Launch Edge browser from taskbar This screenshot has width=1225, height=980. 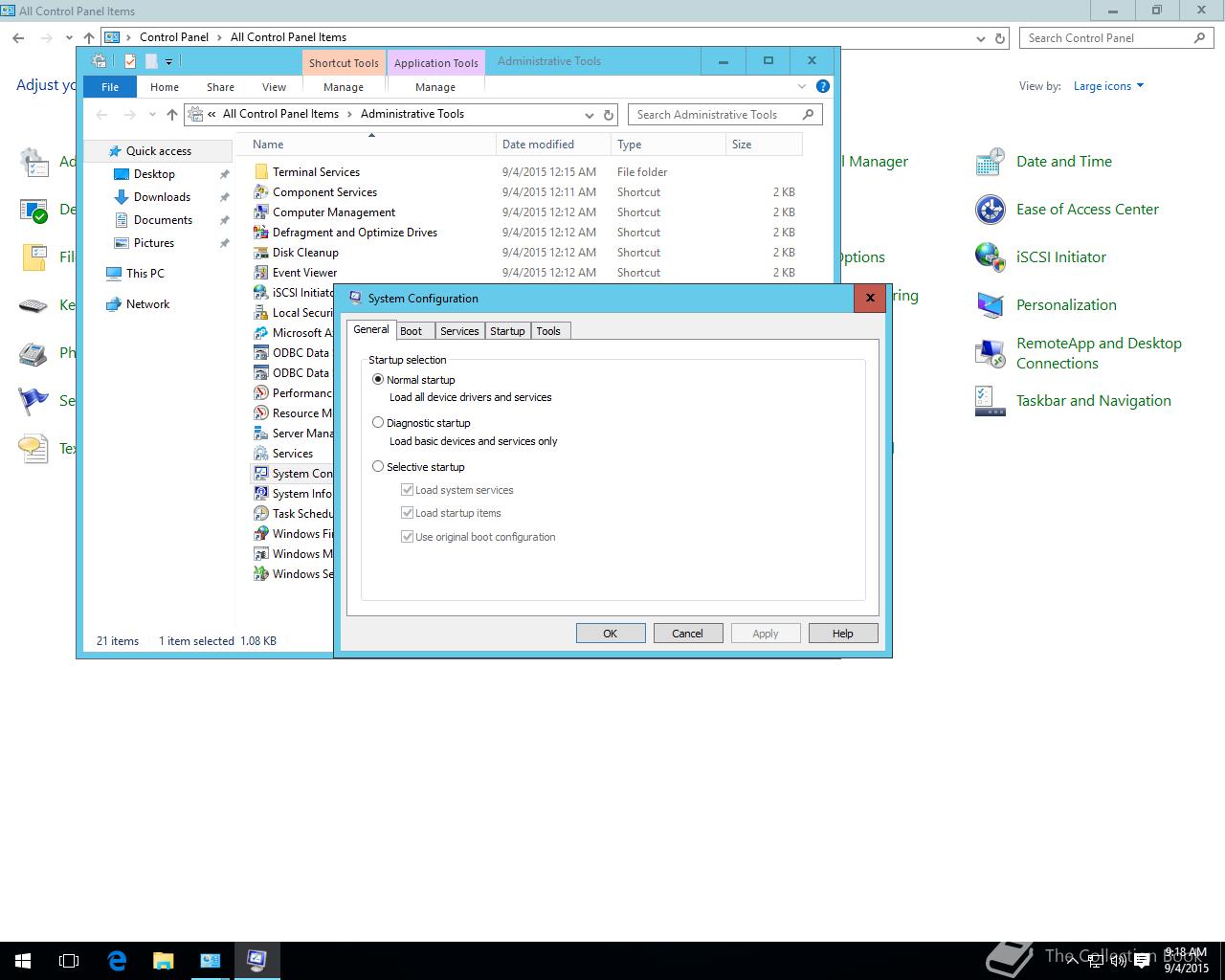[x=117, y=960]
